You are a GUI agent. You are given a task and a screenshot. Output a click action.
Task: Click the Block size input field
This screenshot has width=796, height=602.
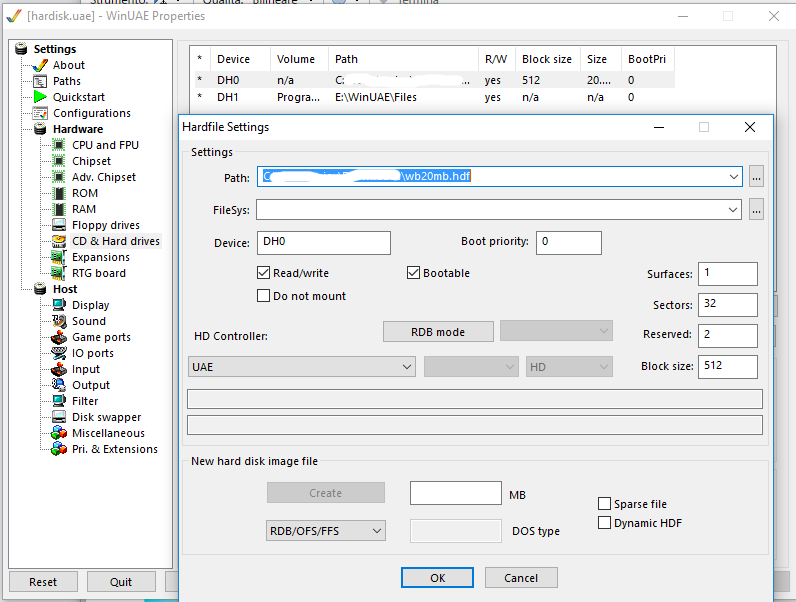click(727, 366)
